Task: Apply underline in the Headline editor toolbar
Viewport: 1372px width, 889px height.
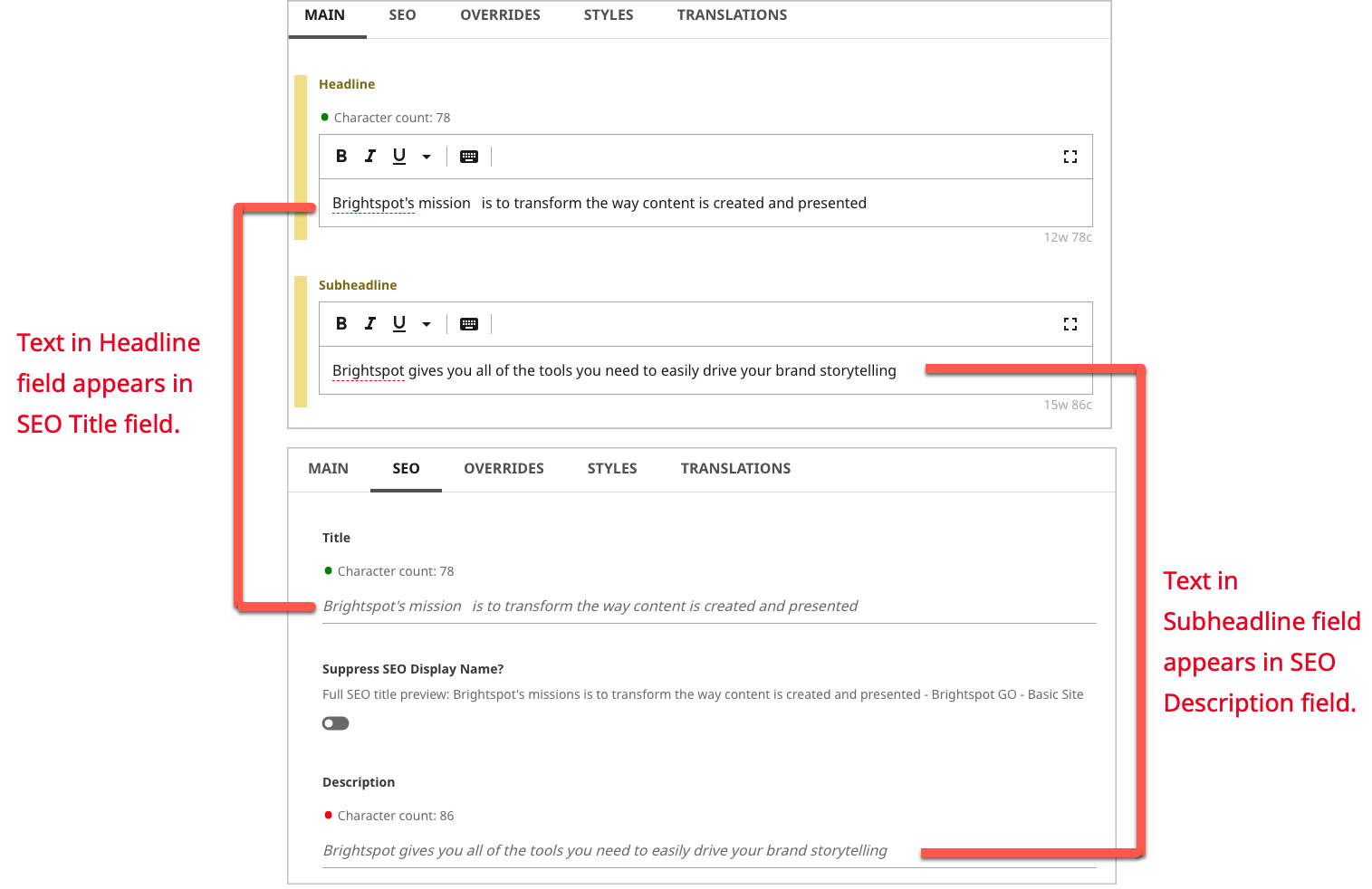Action: pos(399,156)
